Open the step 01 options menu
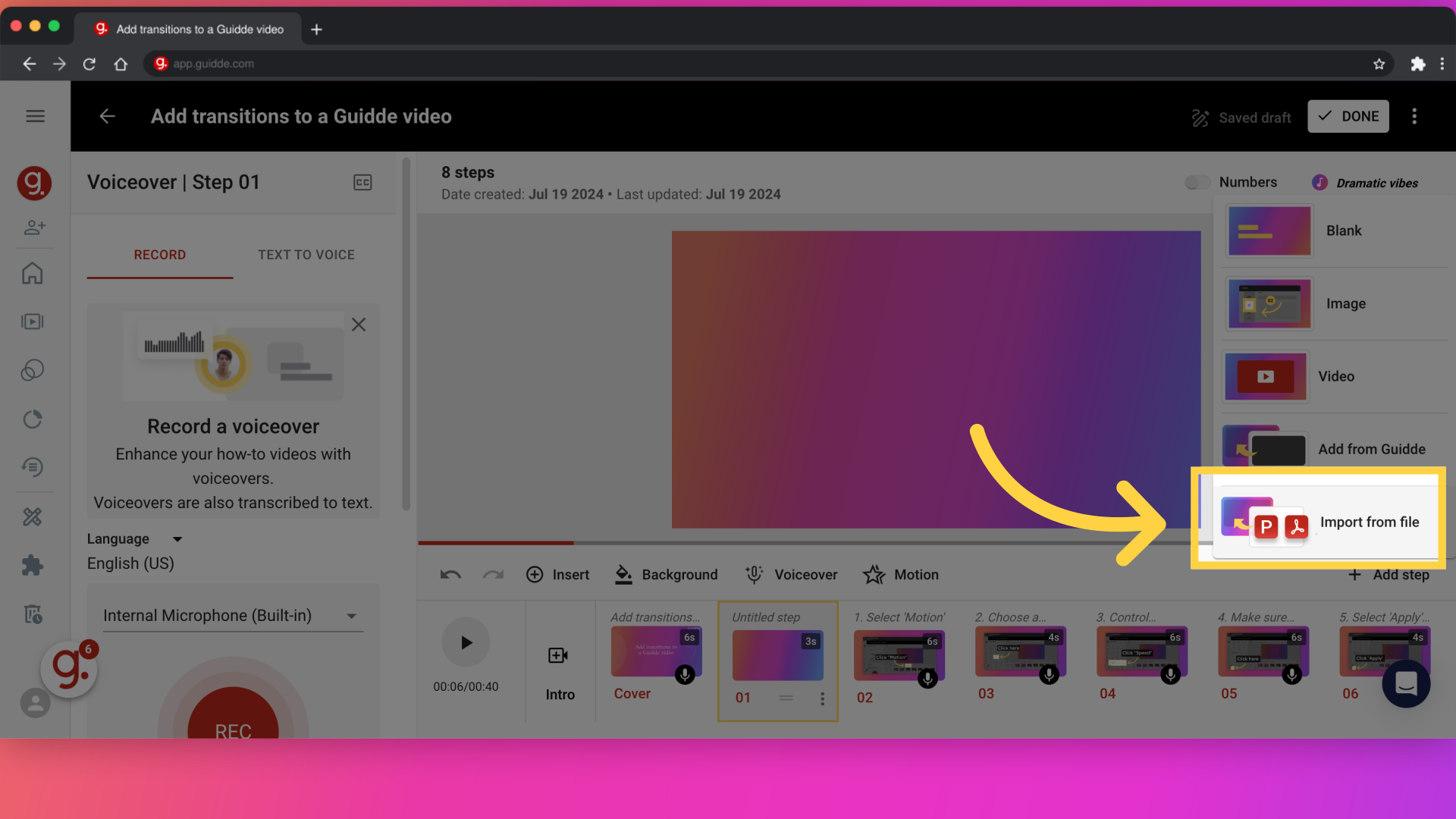Viewport: 1456px width, 819px height. [x=822, y=697]
